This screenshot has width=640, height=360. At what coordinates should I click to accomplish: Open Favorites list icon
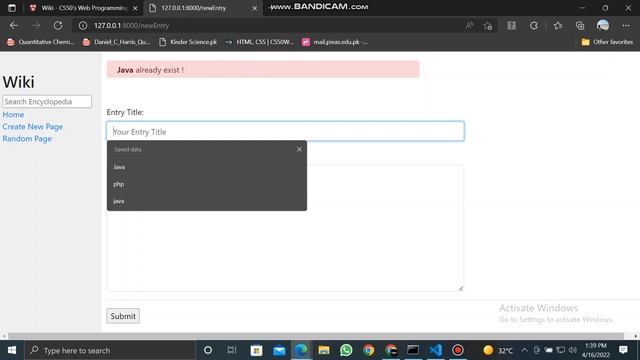[558, 25]
